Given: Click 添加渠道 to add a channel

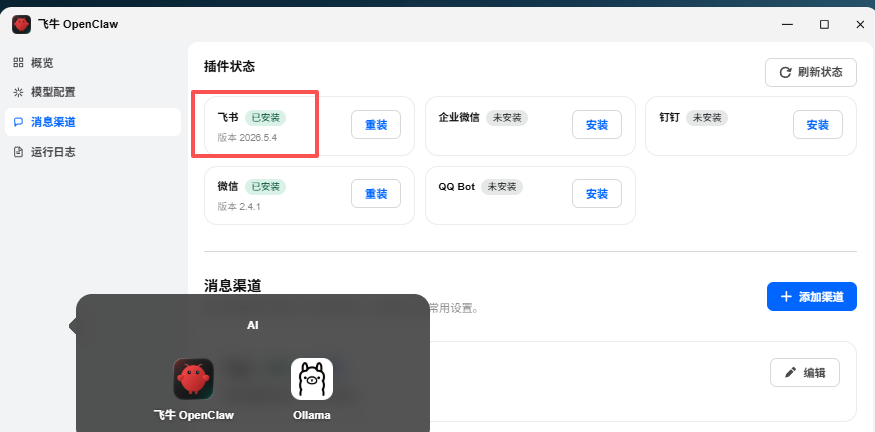Looking at the screenshot, I should (811, 296).
